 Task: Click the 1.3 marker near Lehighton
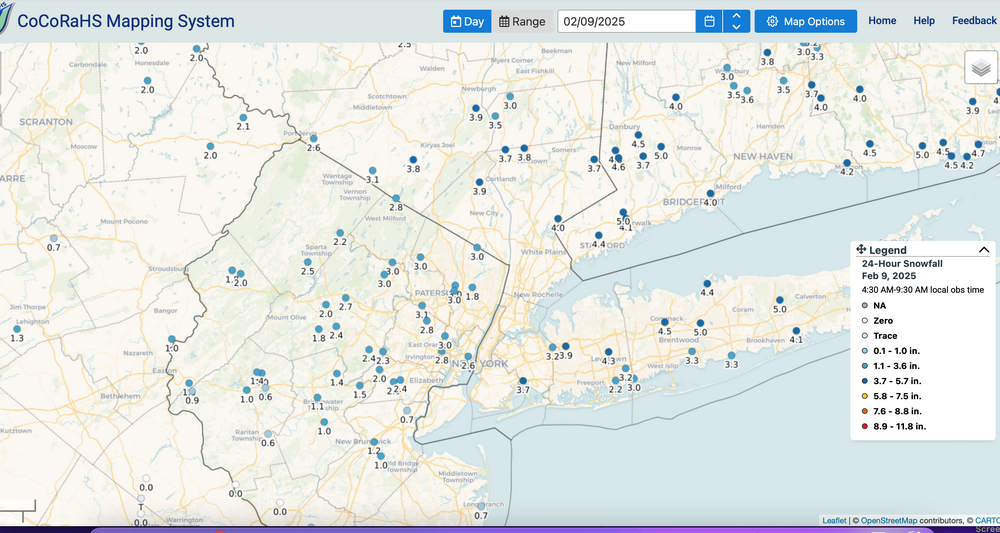(17, 329)
